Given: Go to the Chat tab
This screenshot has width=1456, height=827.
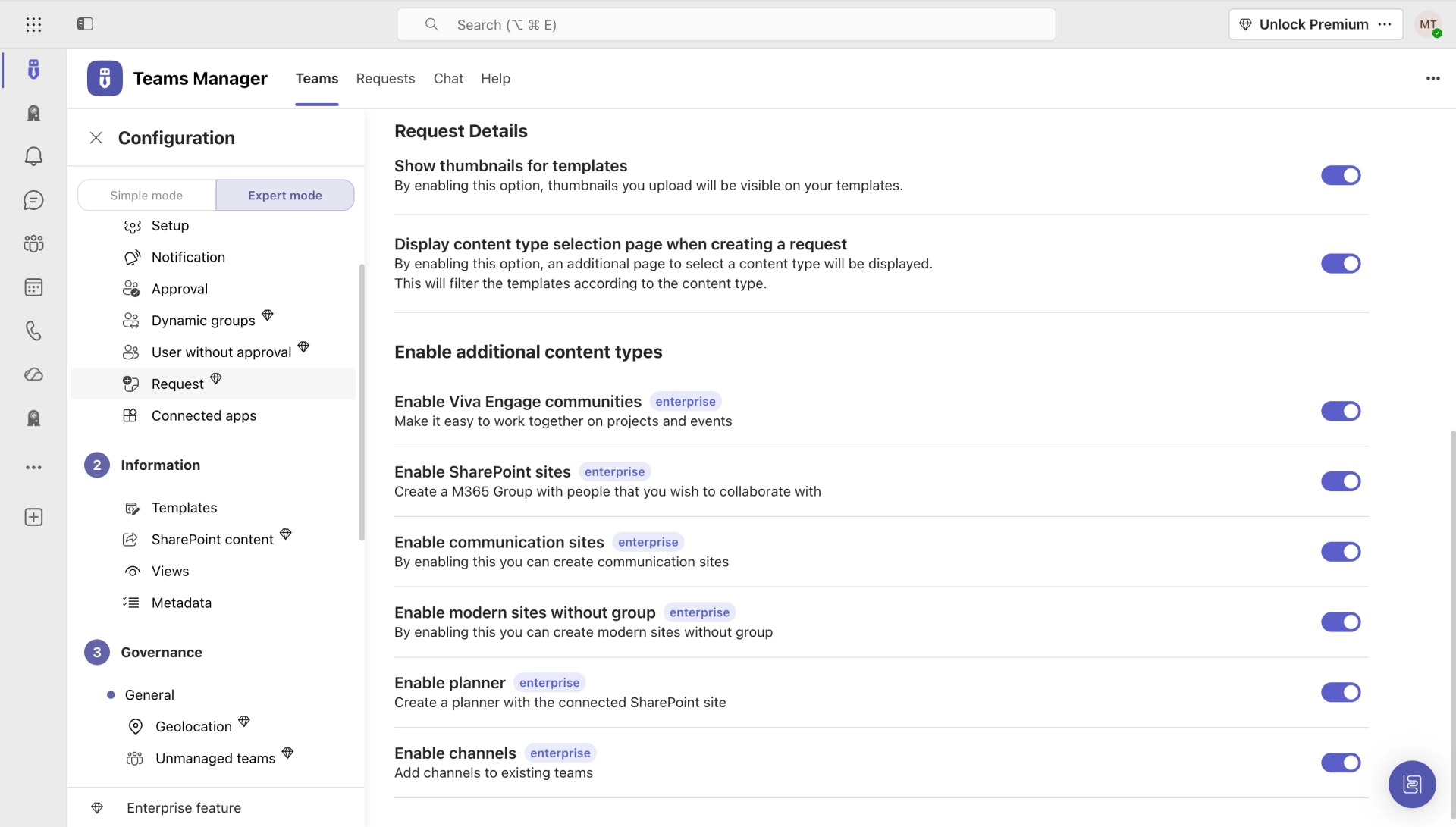Looking at the screenshot, I should tap(448, 78).
